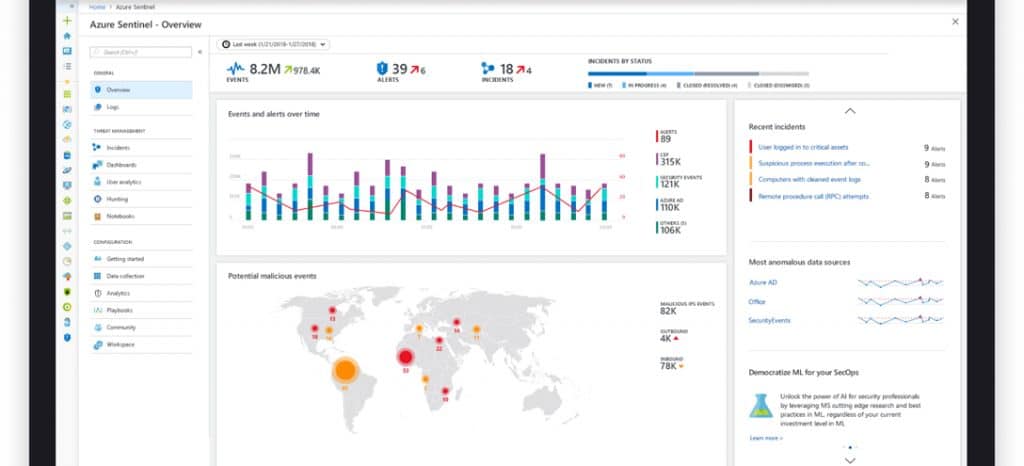Screen dimensions: 1024x466
Task: Select the Logs menu item
Action: (x=142, y=106)
